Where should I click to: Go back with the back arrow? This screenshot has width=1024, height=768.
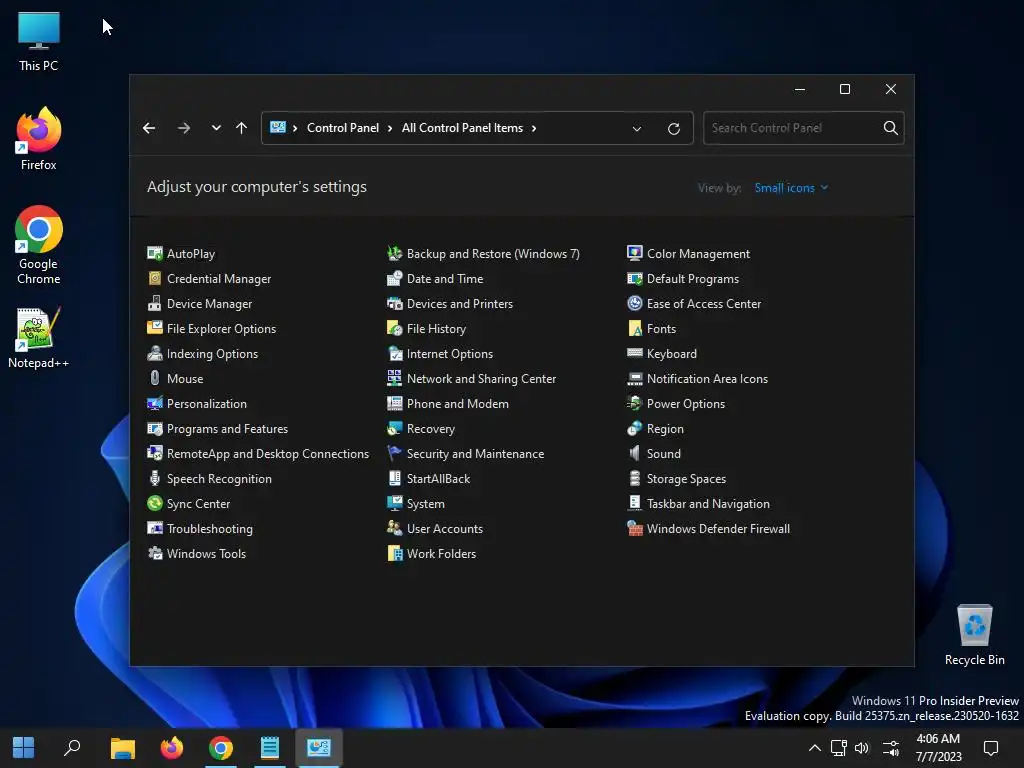pos(149,128)
